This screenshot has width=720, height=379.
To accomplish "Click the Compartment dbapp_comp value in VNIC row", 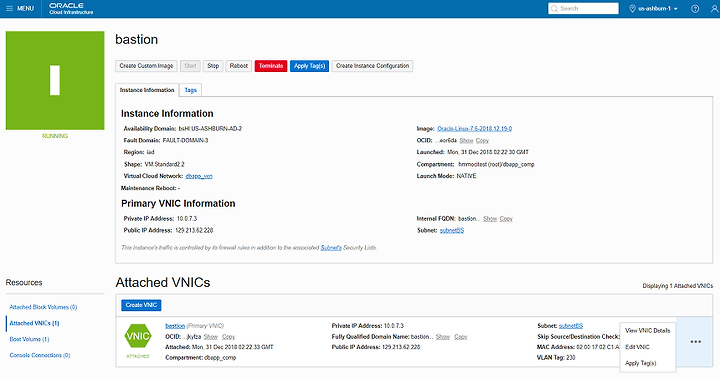I will coord(220,357).
